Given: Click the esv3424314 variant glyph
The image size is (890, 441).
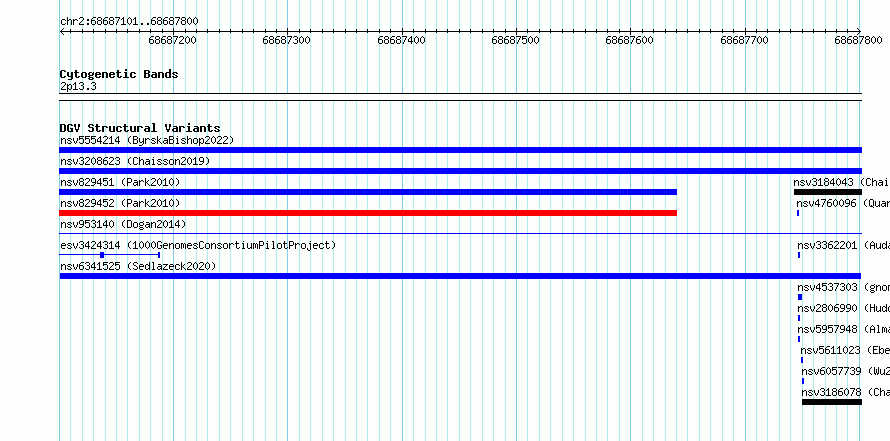Looking at the screenshot, I should [110, 255].
